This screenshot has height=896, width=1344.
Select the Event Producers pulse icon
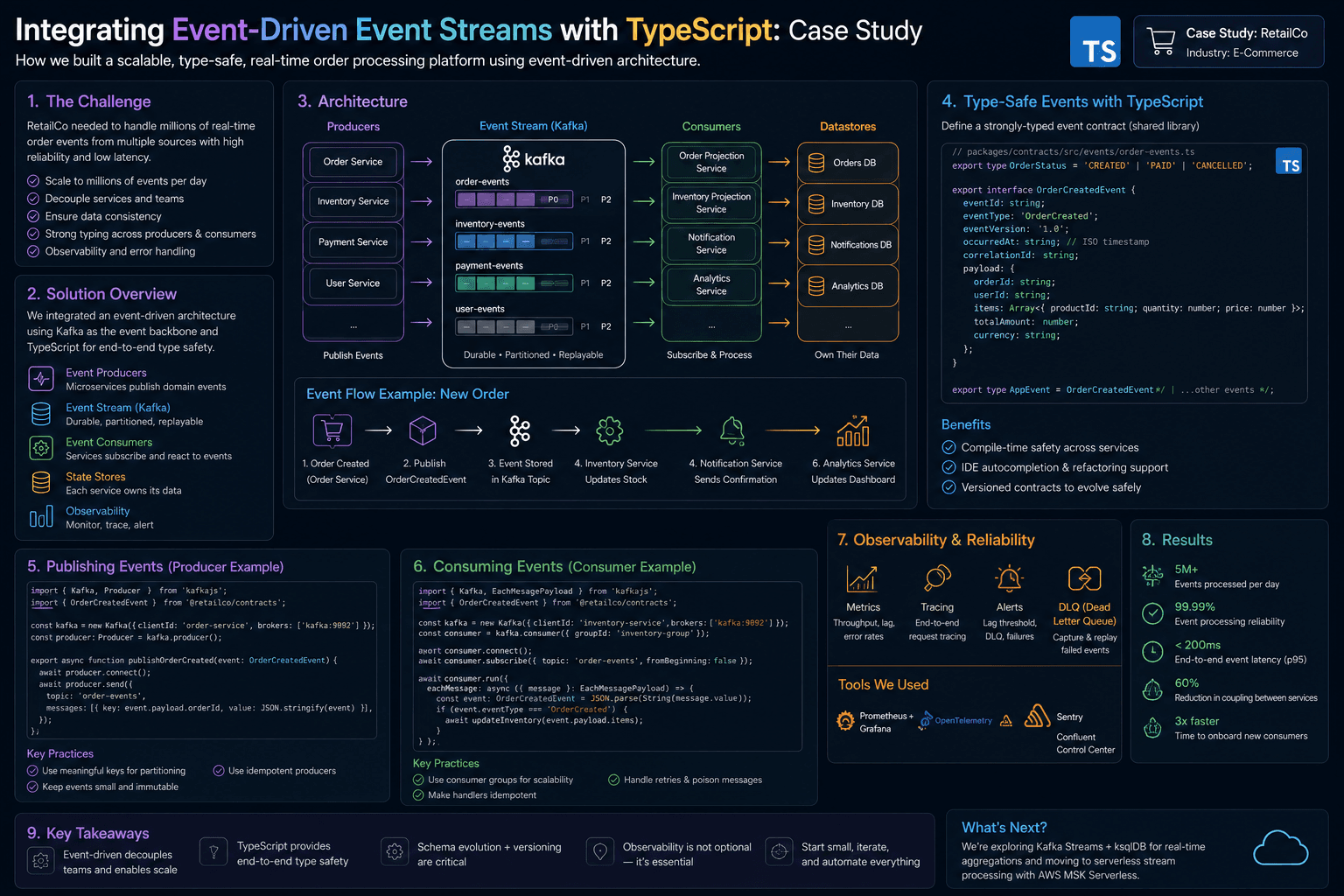click(41, 379)
